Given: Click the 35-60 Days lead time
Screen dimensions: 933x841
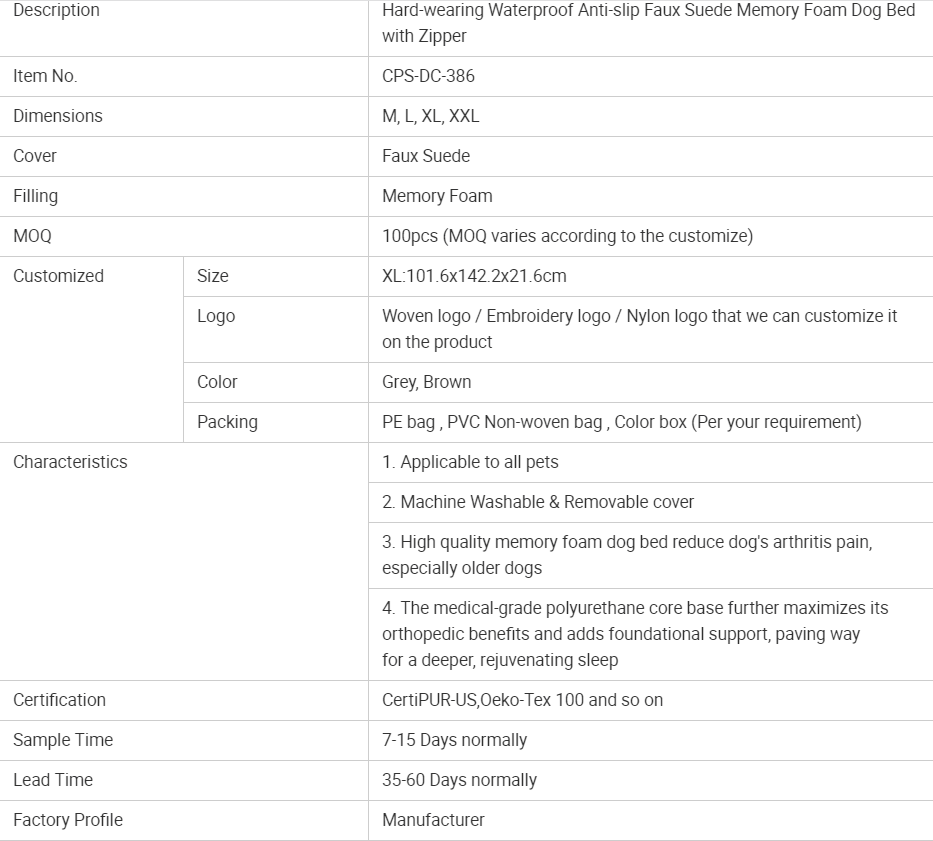Looking at the screenshot, I should (459, 780).
